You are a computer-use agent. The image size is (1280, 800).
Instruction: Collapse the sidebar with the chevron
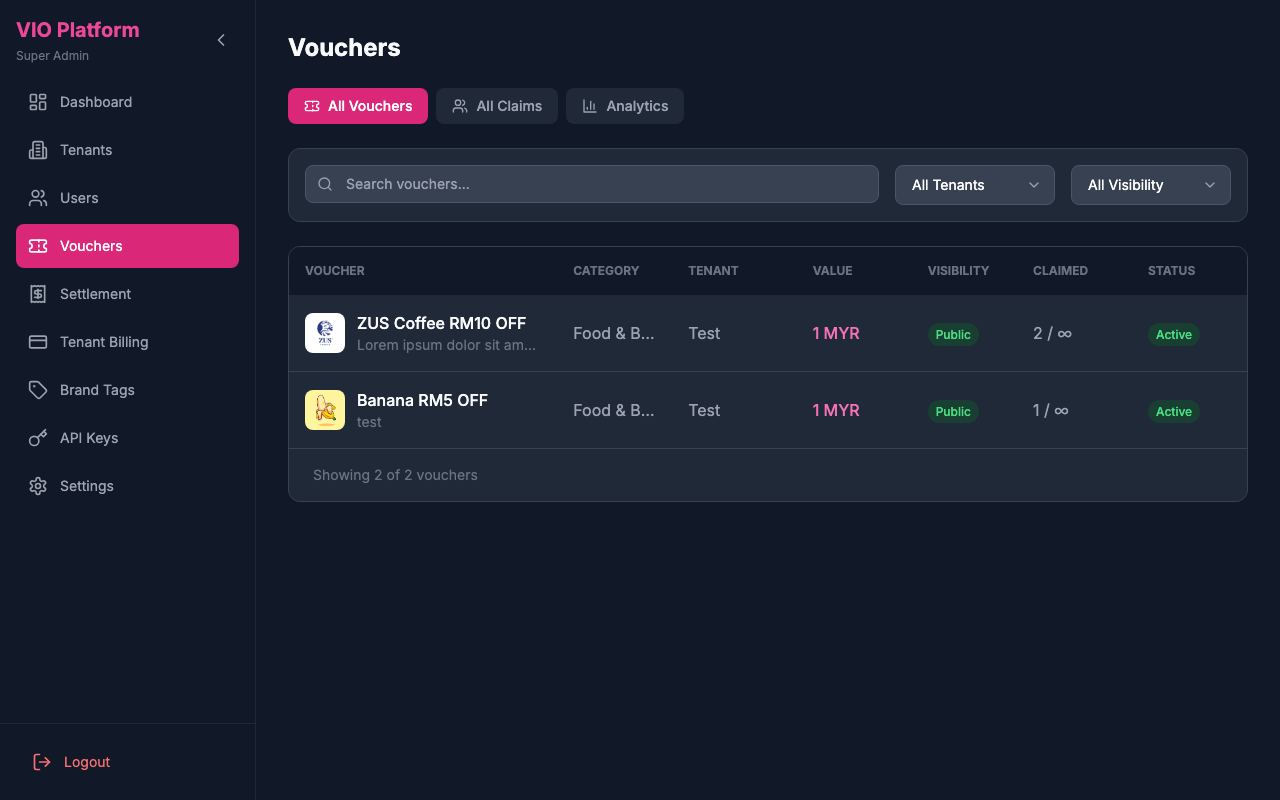[x=220, y=40]
